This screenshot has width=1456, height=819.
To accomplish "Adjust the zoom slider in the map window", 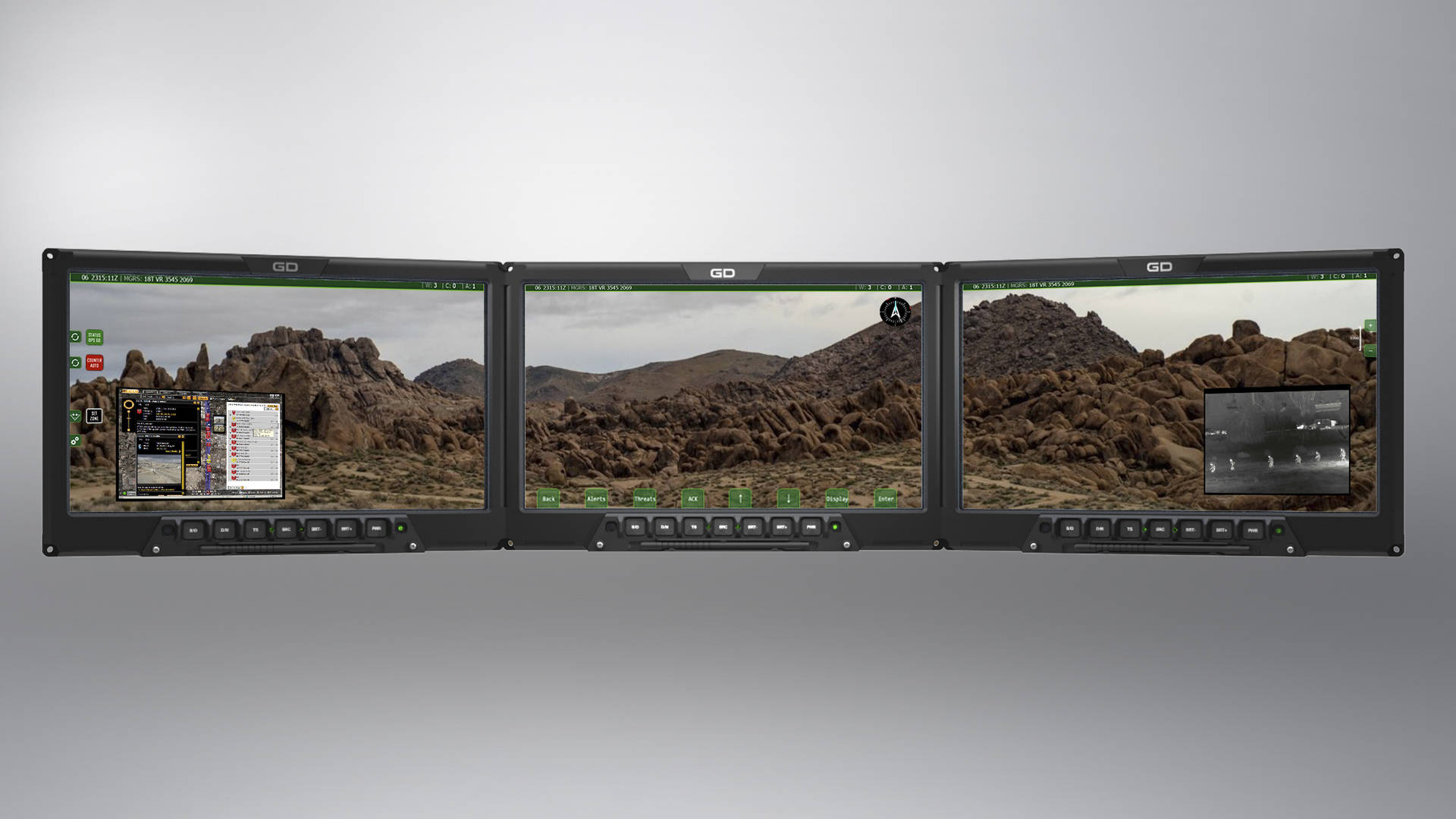I will pos(128,418).
